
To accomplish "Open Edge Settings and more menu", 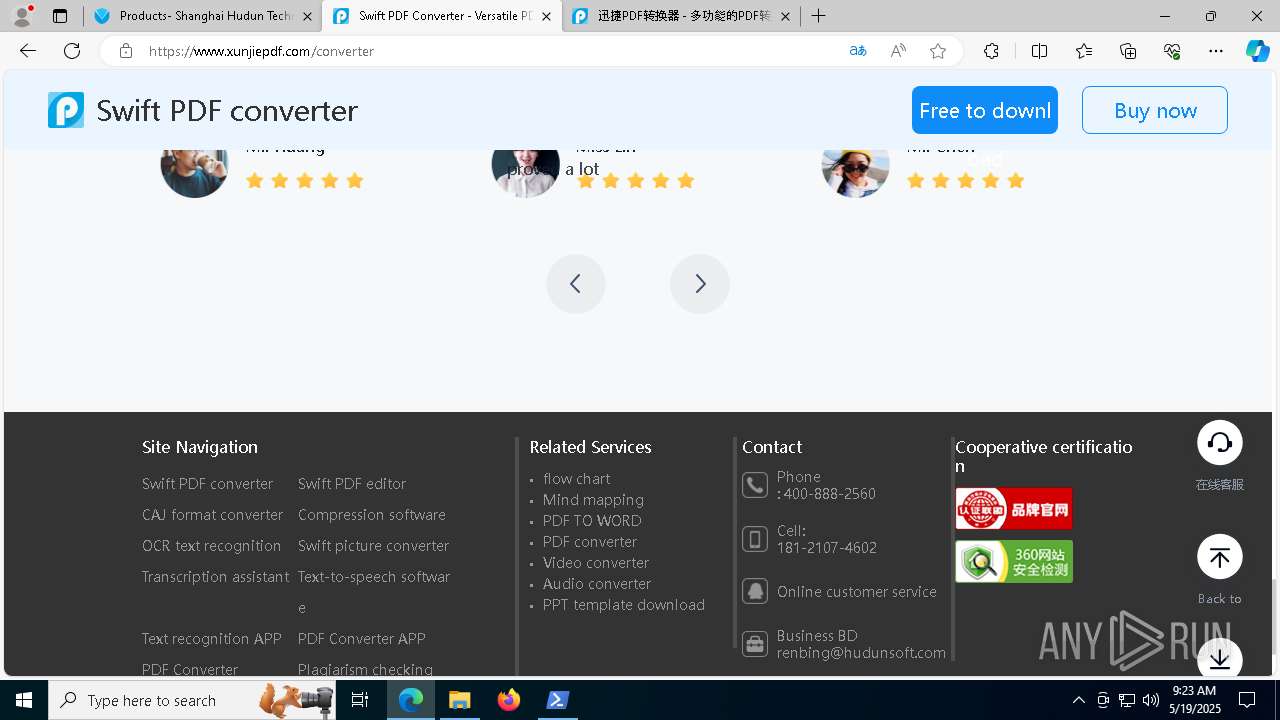I will (1216, 51).
